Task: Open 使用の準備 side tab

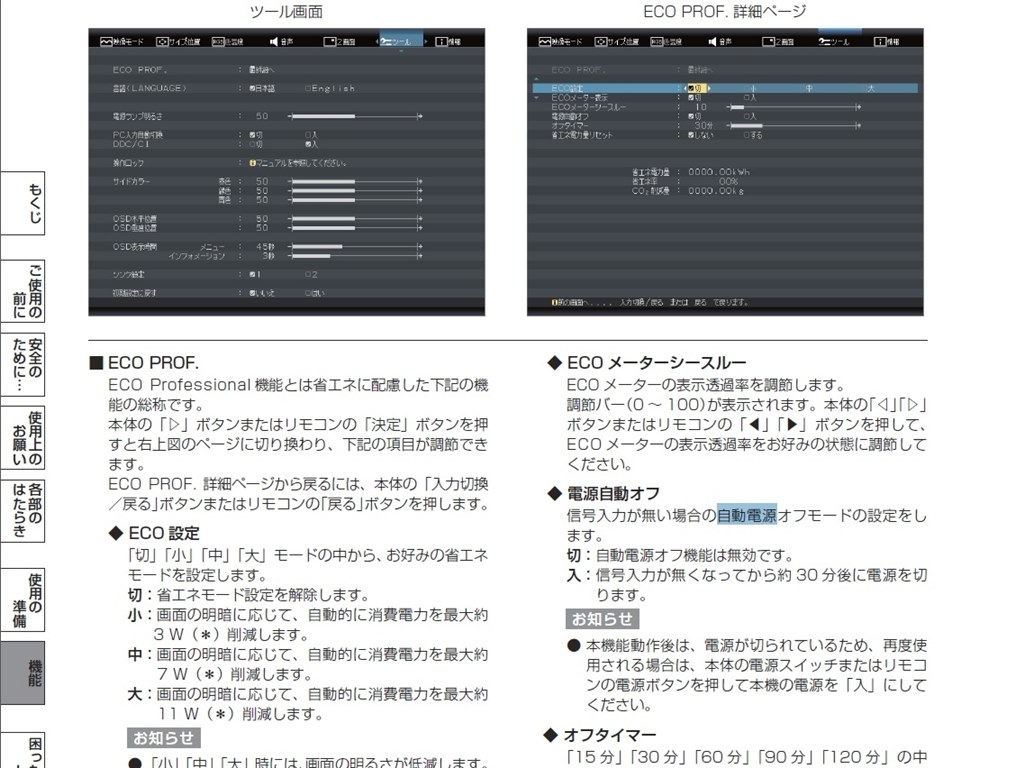Action: tap(23, 600)
